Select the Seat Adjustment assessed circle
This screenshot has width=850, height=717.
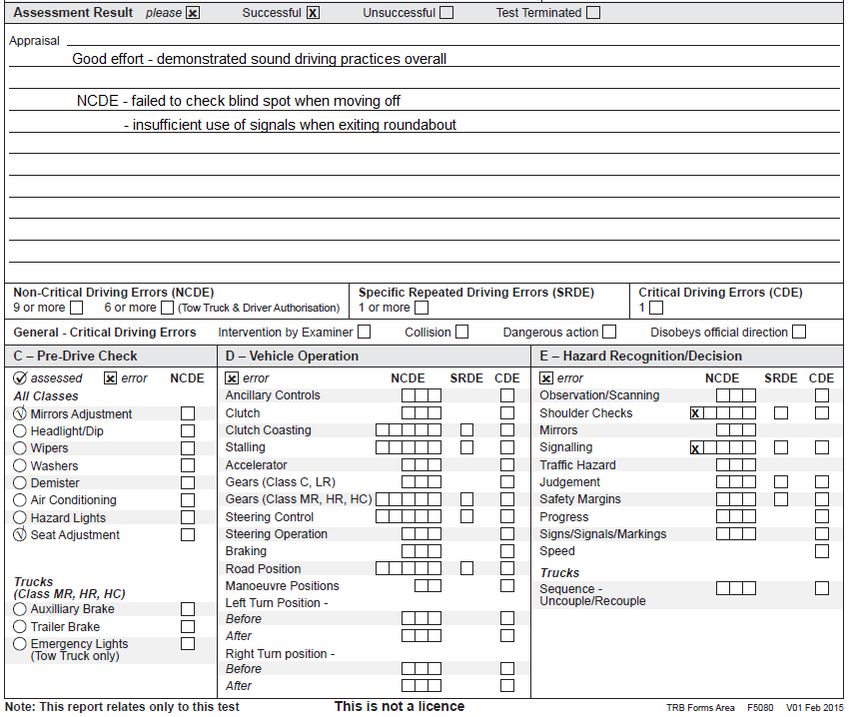20,535
